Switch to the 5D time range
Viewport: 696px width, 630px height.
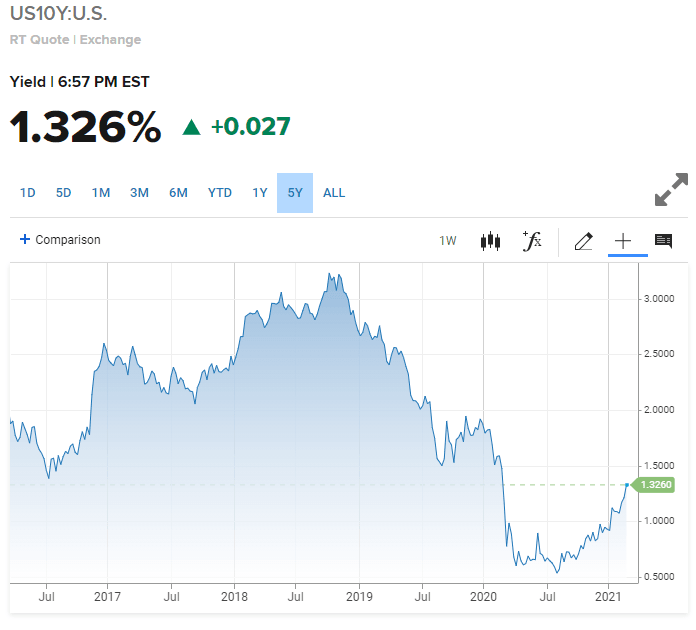tap(63, 193)
